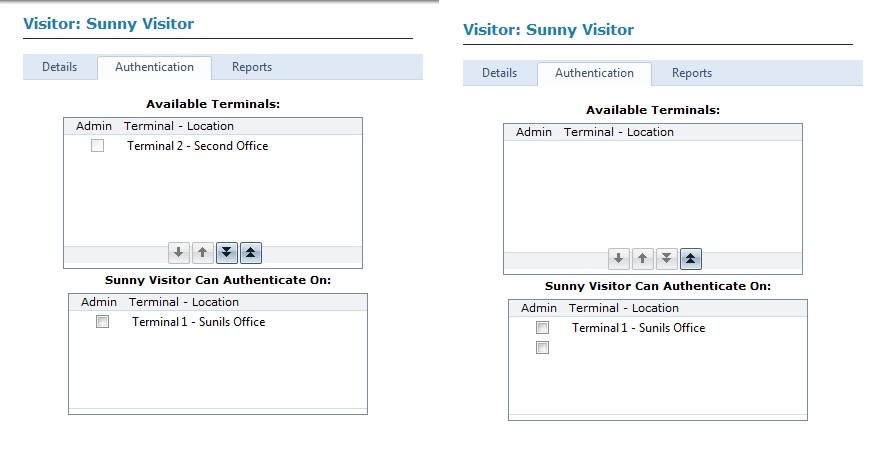Check Admin box for Terminal 1 in right panel
This screenshot has width=872, height=449.
click(x=542, y=328)
